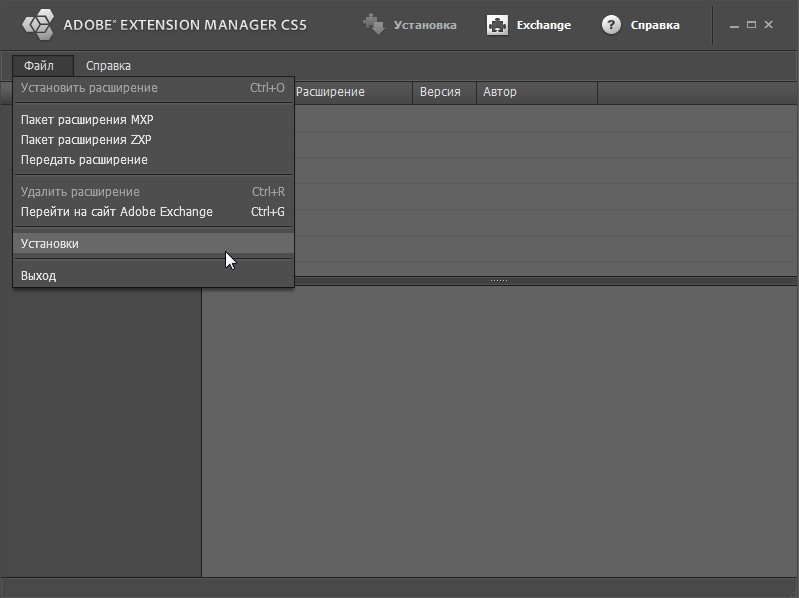Select Передать расширение

click(153, 159)
